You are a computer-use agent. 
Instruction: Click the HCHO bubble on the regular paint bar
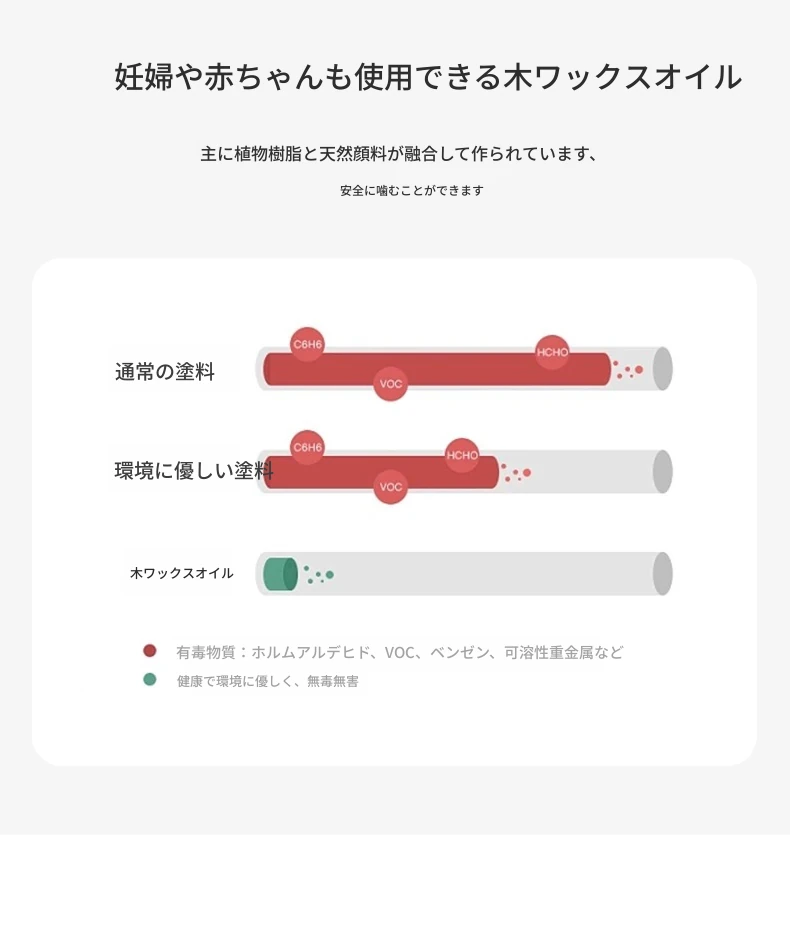coord(552,352)
